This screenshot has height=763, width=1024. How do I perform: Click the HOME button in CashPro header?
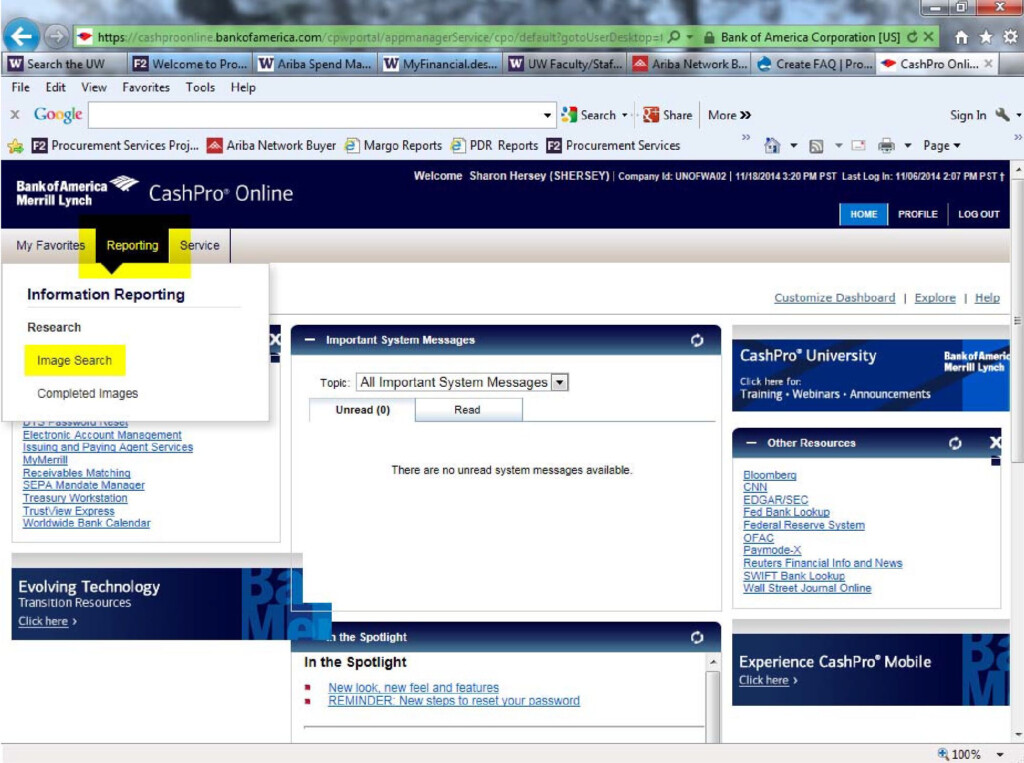pos(863,214)
